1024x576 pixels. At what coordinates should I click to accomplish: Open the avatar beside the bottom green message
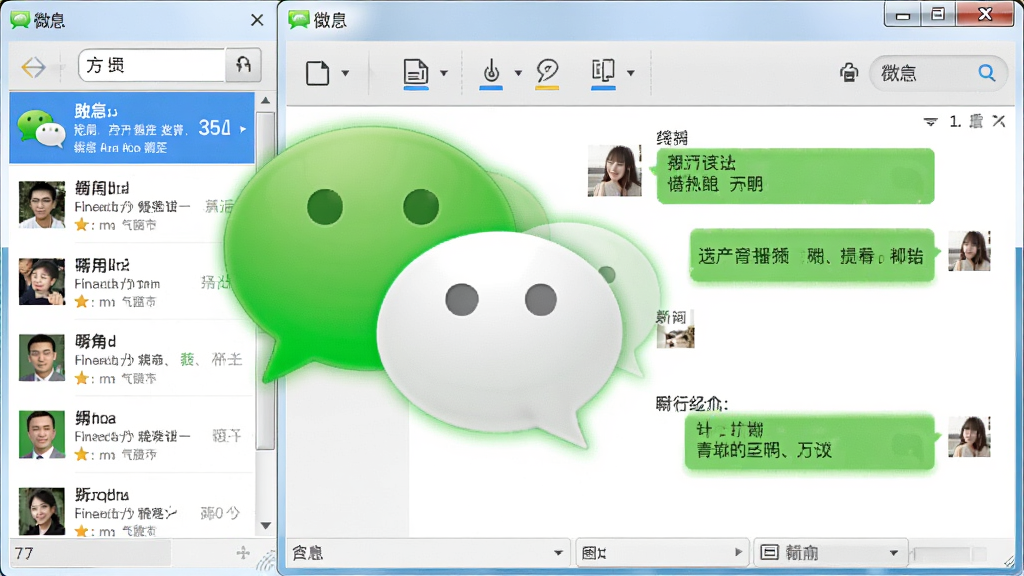pyautogui.click(x=970, y=436)
